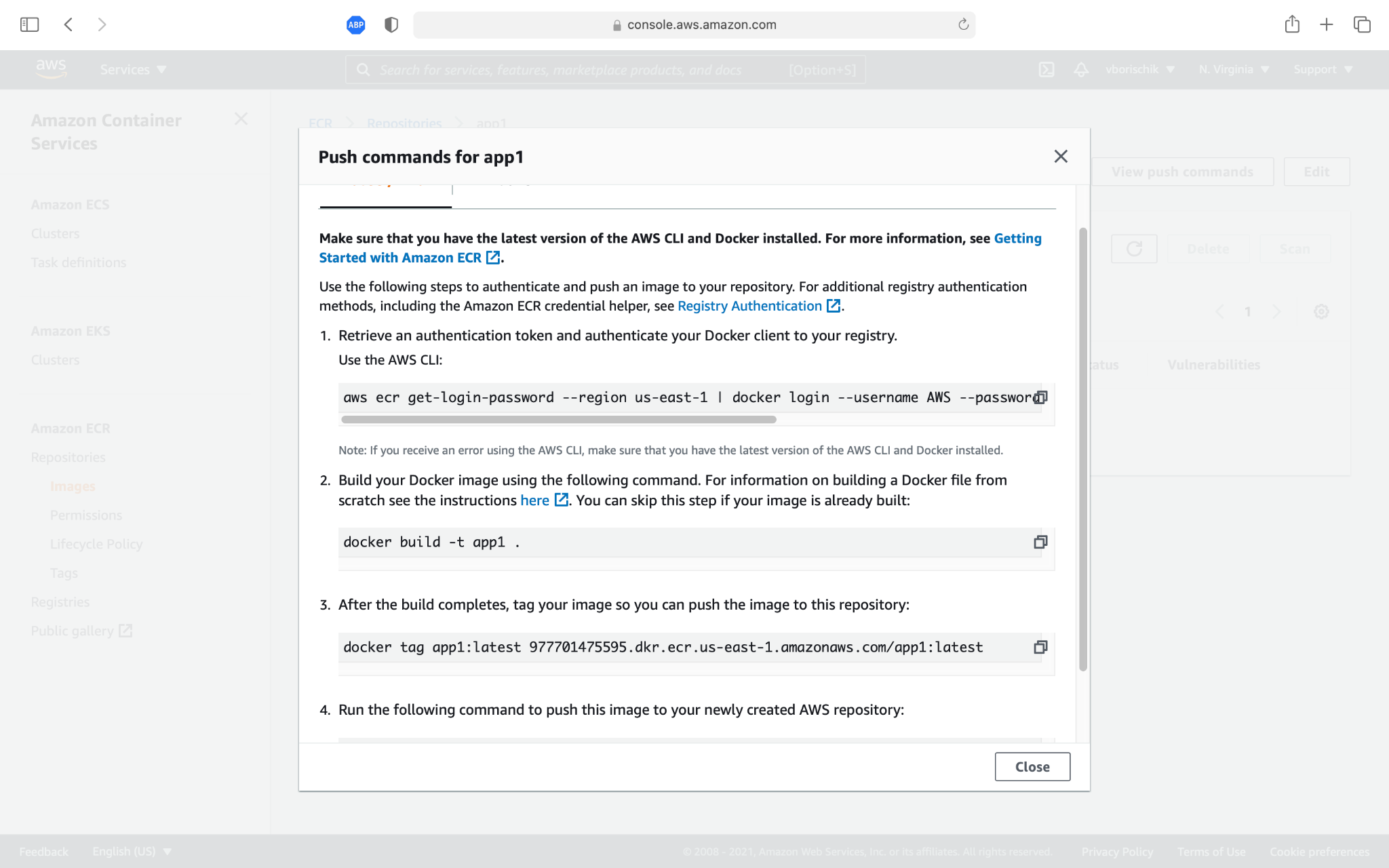1389x868 pixels.
Task: Open the Services dropdown menu
Action: 133,69
